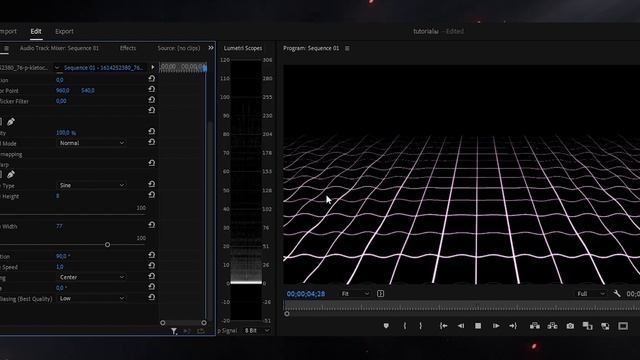Click the Program monitor timecode 00;00;04;28
This screenshot has width=640, height=360.
click(x=306, y=293)
